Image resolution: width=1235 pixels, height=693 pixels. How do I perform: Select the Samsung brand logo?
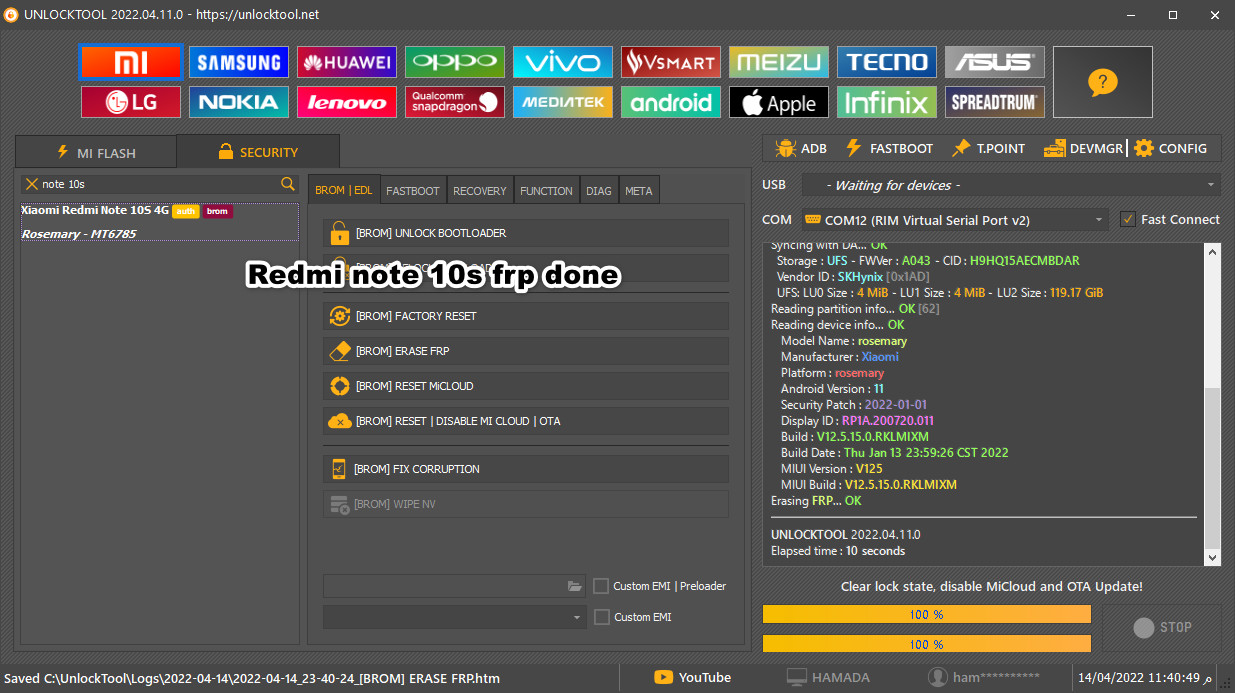coord(238,62)
